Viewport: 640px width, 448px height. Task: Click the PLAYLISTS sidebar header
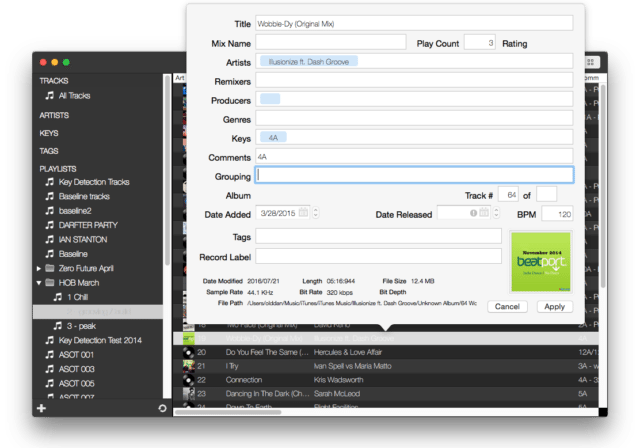[x=58, y=169]
